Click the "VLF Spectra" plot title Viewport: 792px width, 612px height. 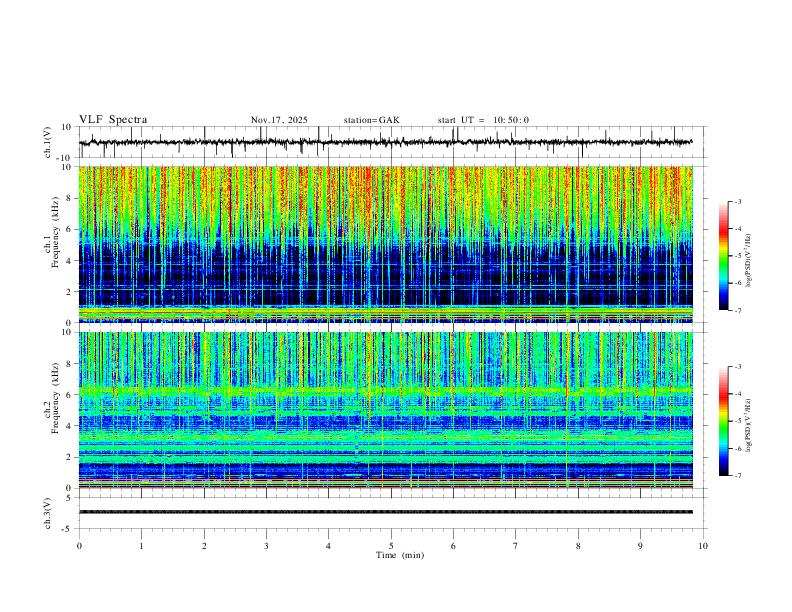tap(113, 120)
